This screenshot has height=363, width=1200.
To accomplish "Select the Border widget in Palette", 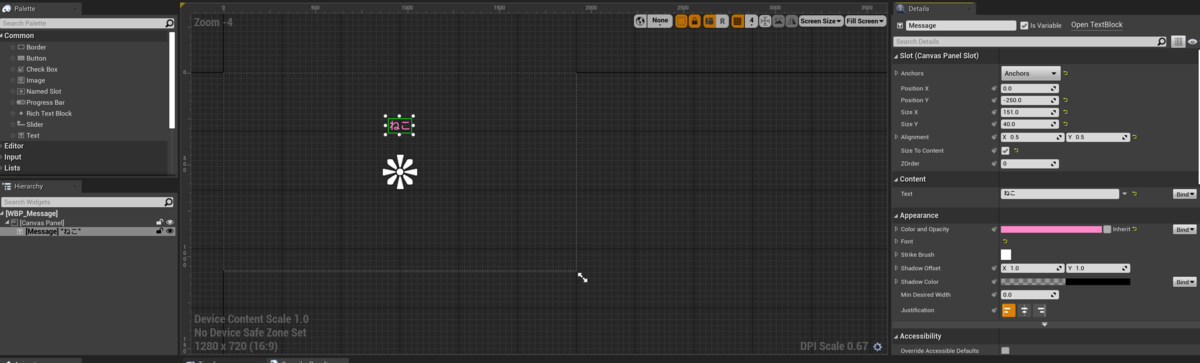I will 36,47.
